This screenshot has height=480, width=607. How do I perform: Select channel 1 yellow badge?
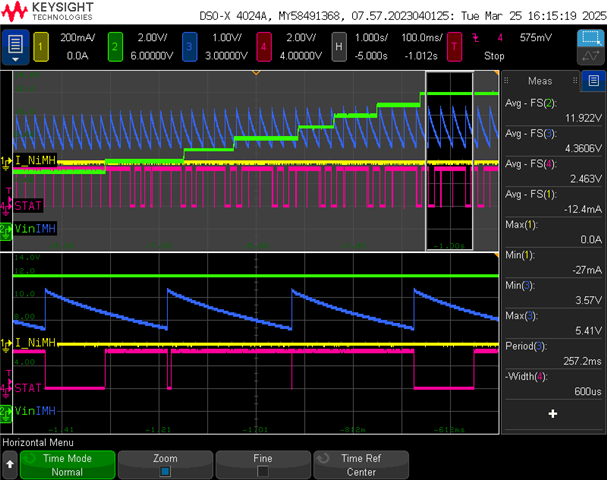41,47
